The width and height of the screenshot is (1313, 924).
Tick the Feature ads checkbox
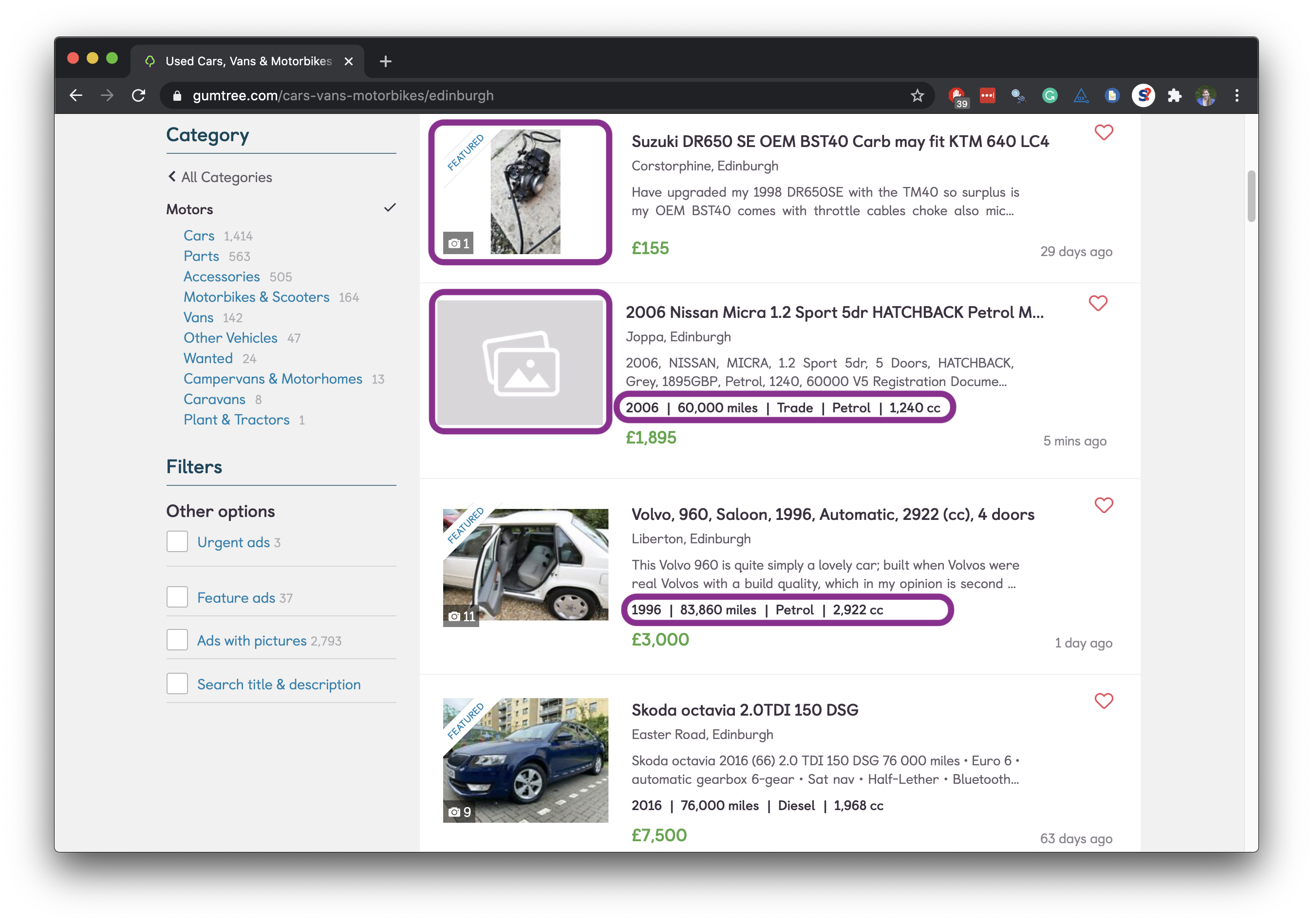click(177, 597)
